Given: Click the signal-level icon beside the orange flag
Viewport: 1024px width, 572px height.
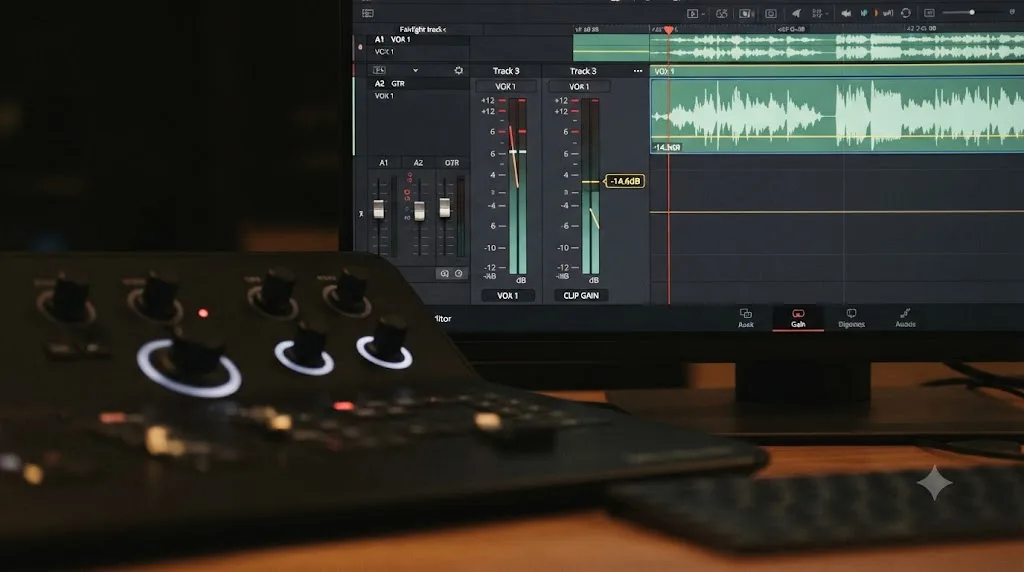Looking at the screenshot, I should 888,13.
